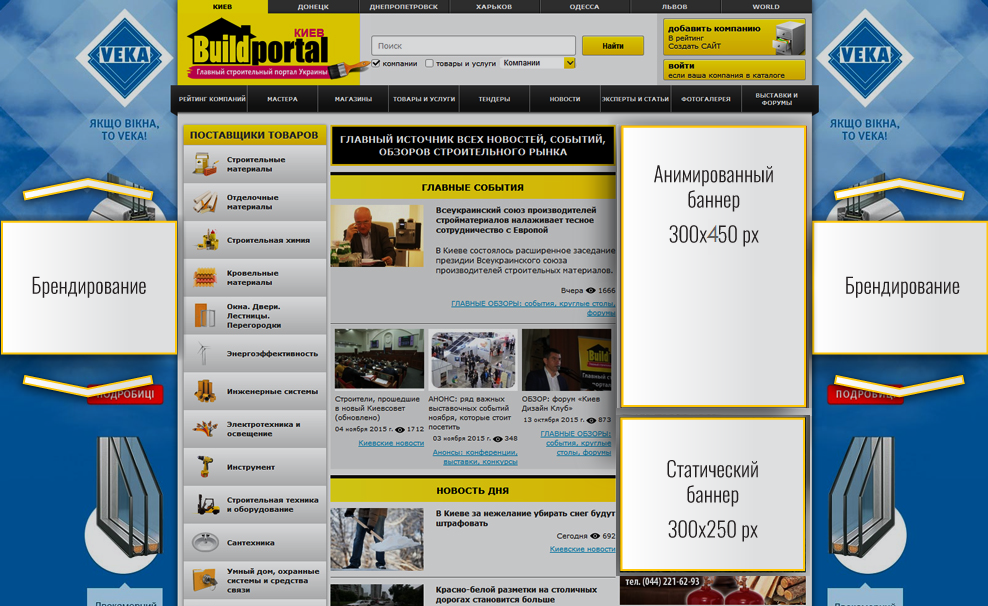Screen dimensions: 988x606
Task: Click the VEKA logo in right banner
Action: (864, 56)
